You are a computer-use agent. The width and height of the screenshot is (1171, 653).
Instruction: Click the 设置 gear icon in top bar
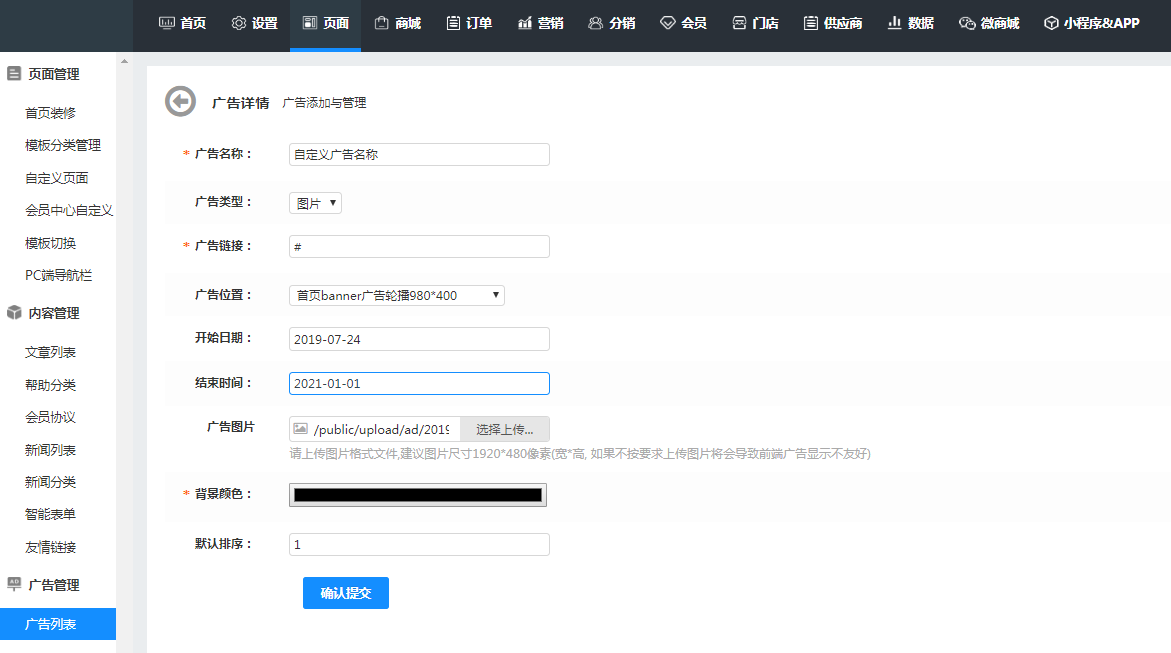click(239, 23)
